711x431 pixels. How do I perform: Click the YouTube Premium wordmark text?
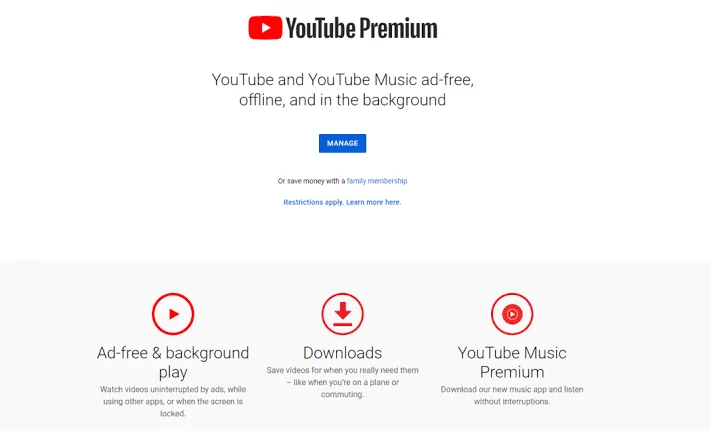pyautogui.click(x=361, y=28)
